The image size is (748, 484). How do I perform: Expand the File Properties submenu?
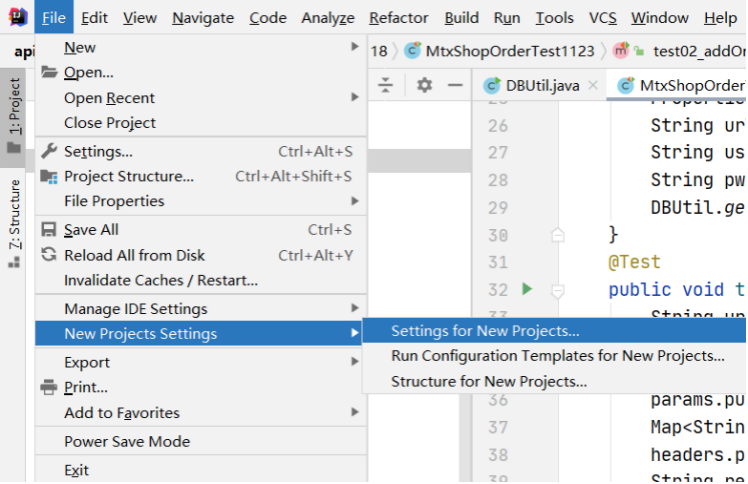pos(354,201)
